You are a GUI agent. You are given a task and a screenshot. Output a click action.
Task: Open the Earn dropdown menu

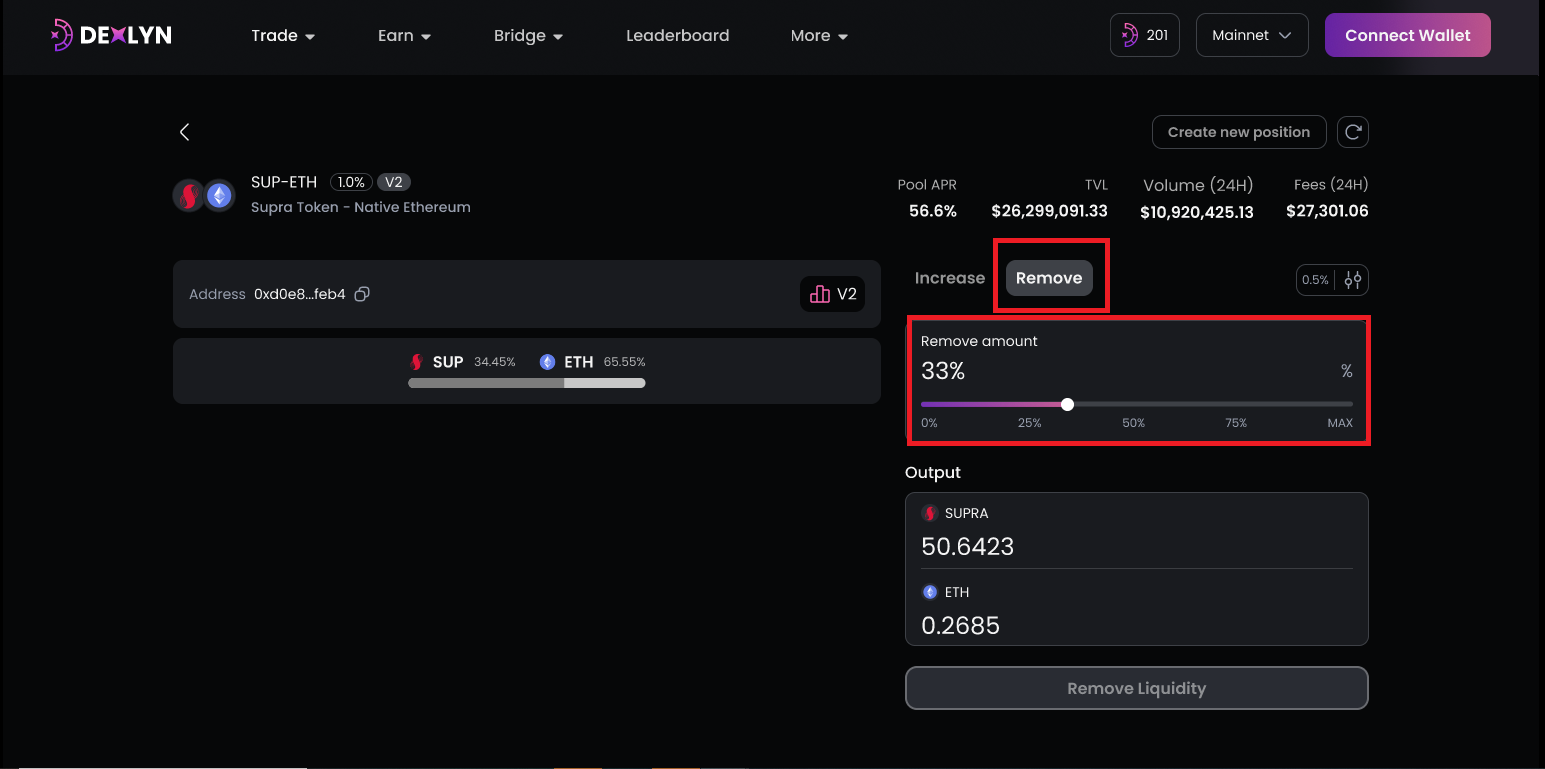tap(404, 36)
